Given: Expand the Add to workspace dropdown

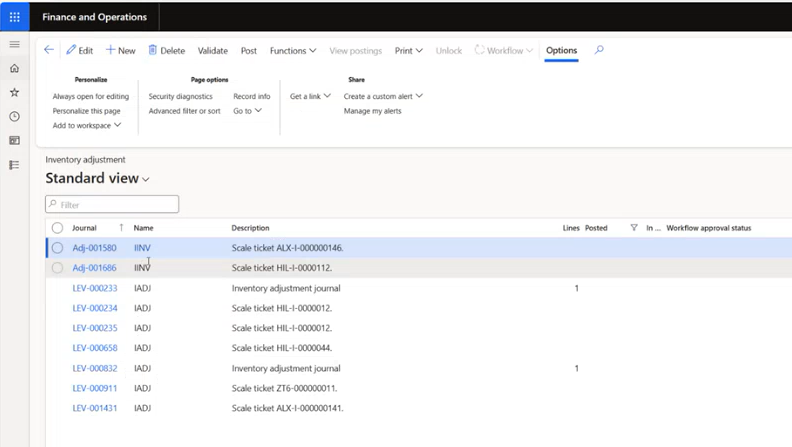Looking at the screenshot, I should coord(87,126).
